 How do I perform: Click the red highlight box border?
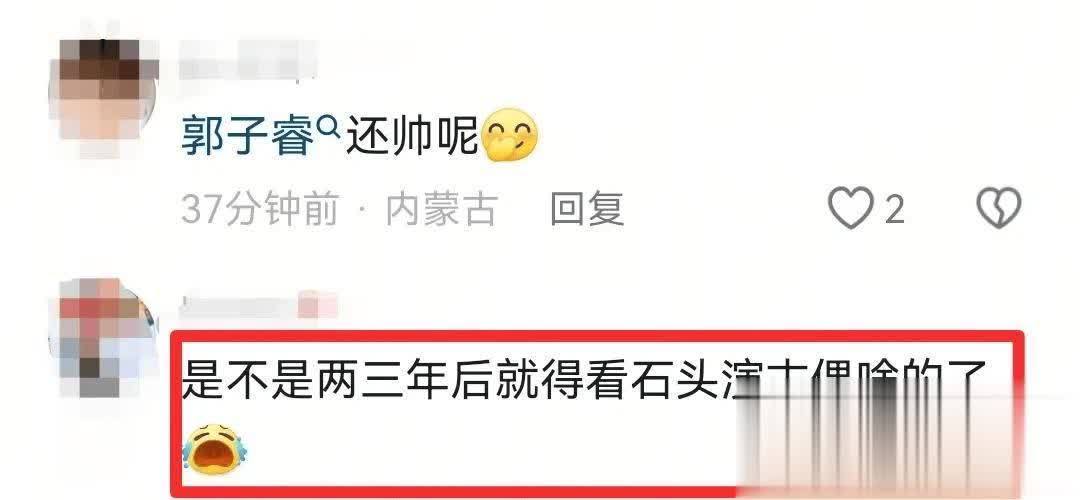pos(596,335)
